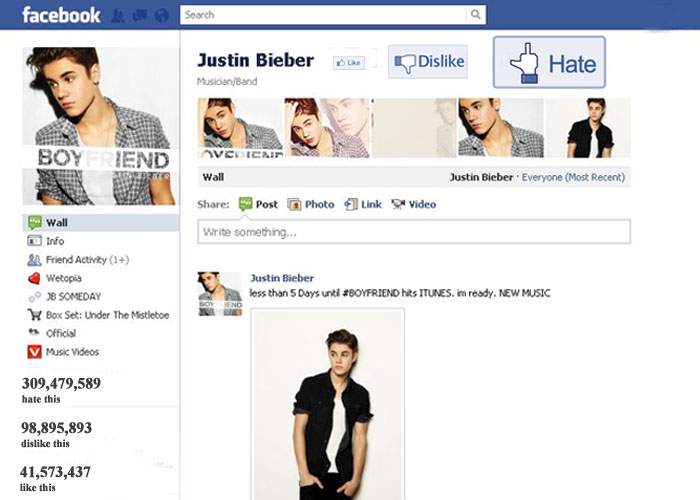Click the JB SOMEDAY icon
This screenshot has height=500, width=700.
(34, 297)
